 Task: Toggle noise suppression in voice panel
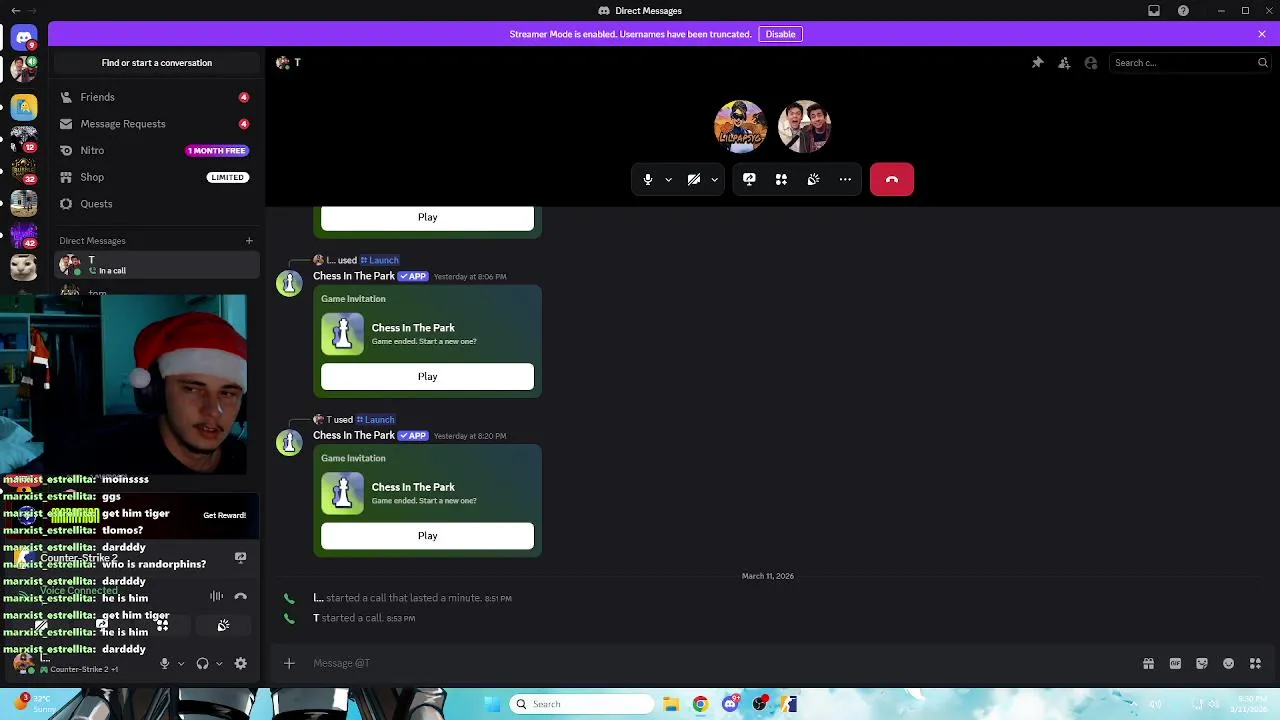tap(216, 596)
